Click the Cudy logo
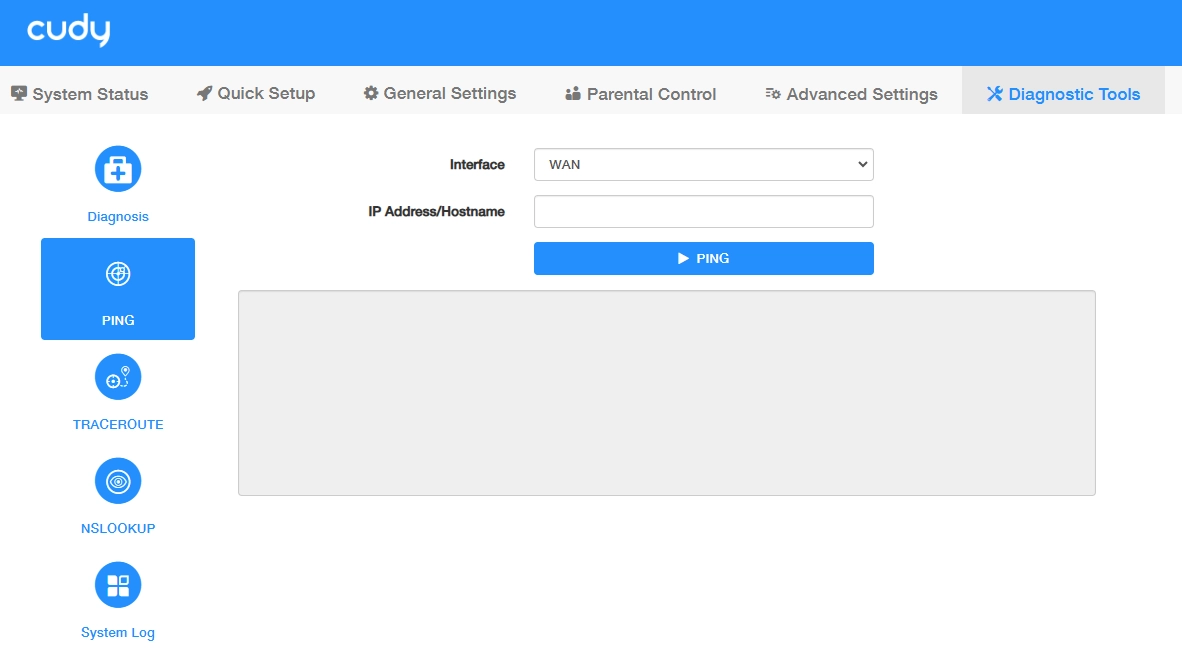The image size is (1182, 659). (x=69, y=30)
